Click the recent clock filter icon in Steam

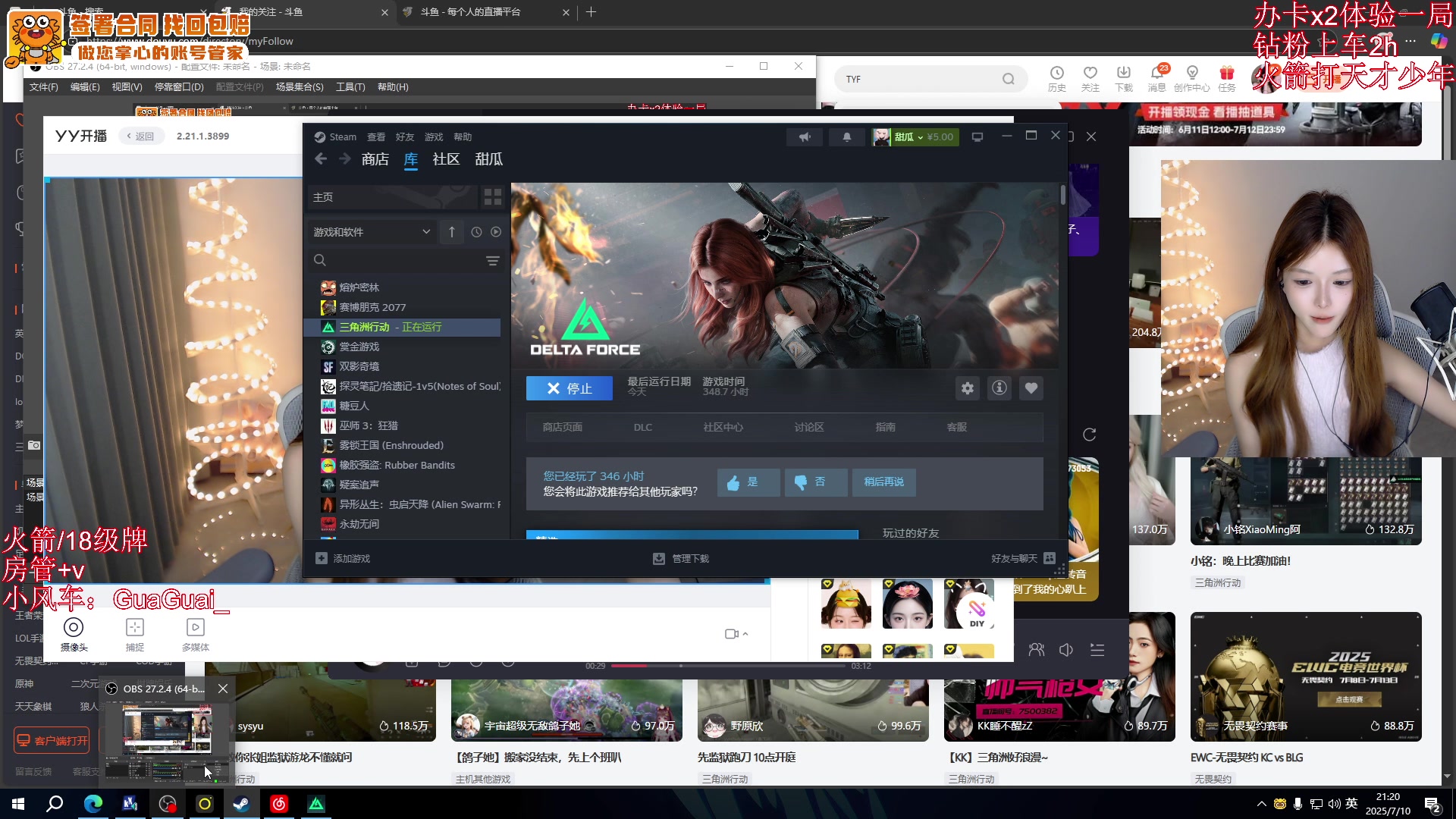click(x=476, y=232)
